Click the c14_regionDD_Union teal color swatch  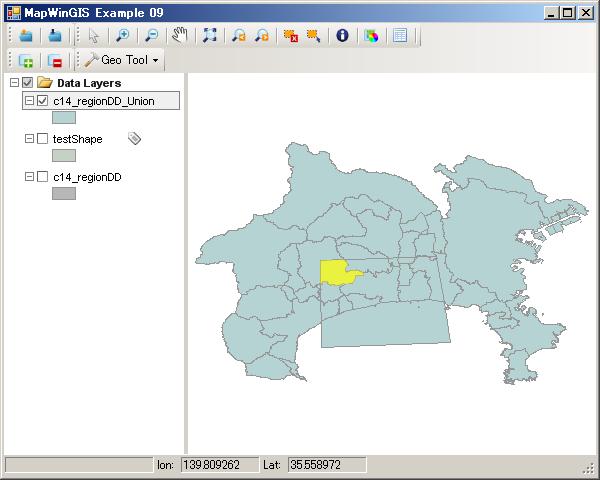[64, 118]
